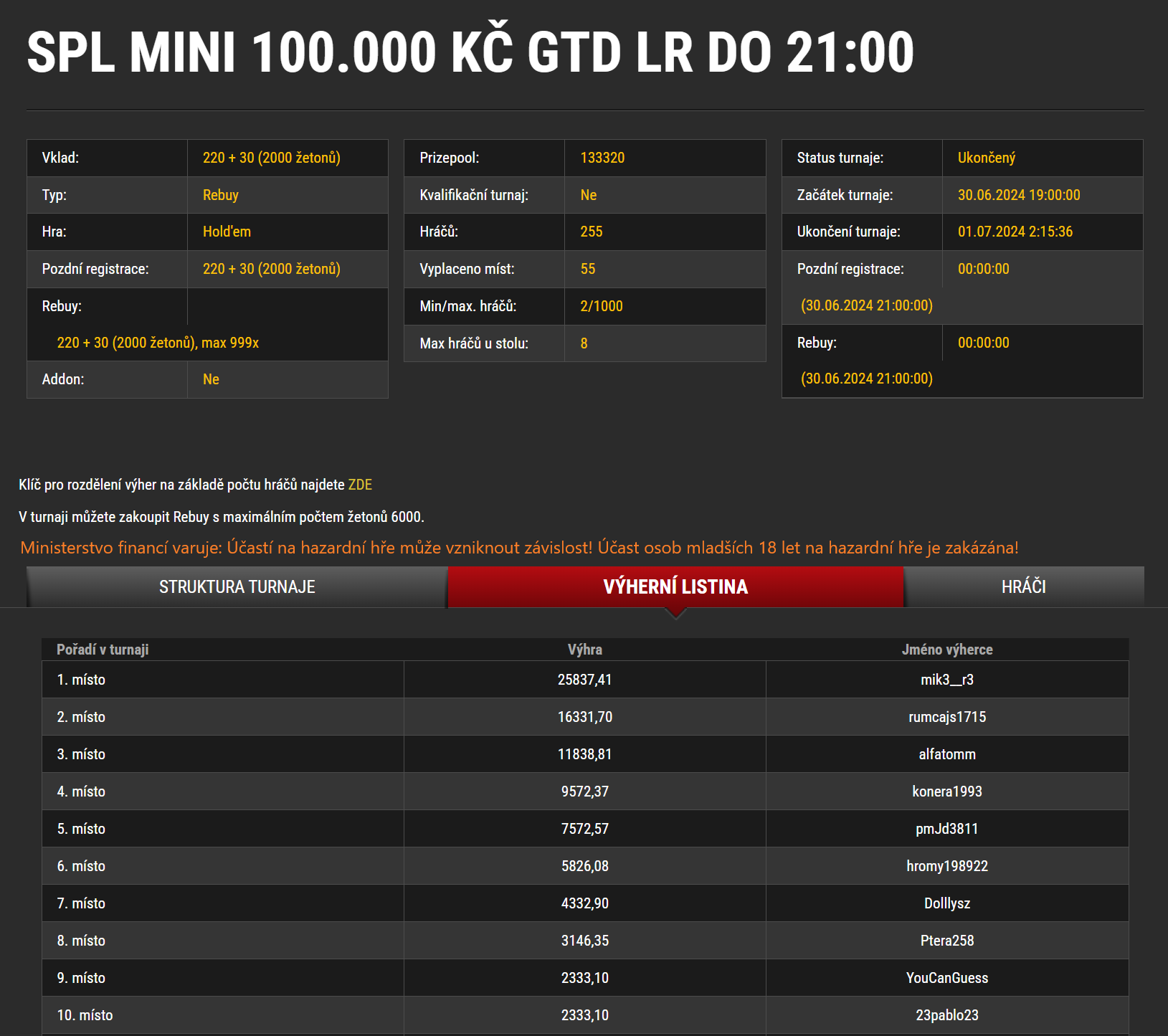Select player rumcajs1715 in results
This screenshot has height=1036, width=1168.
(x=946, y=717)
